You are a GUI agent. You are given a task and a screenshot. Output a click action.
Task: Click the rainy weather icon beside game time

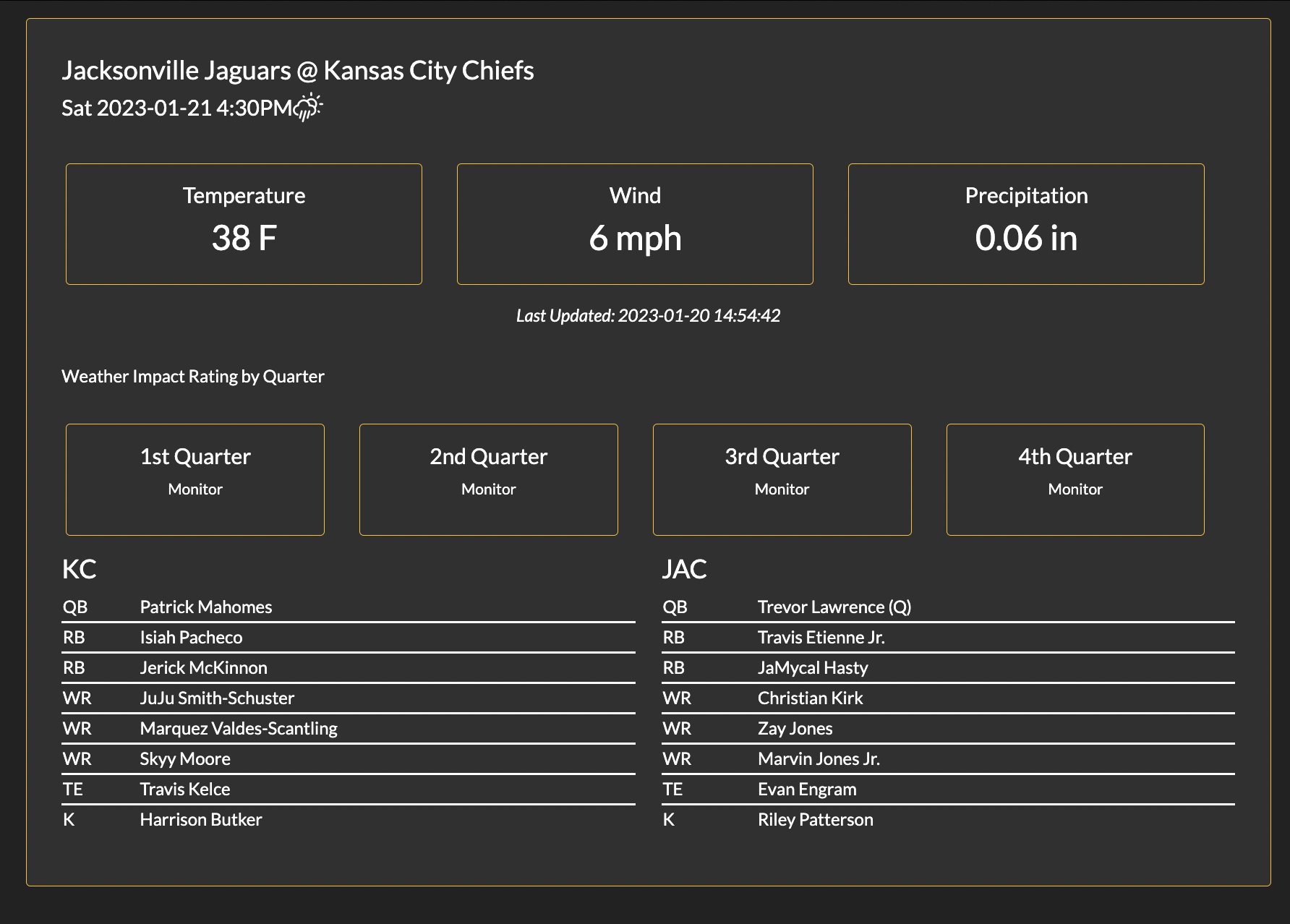(309, 107)
